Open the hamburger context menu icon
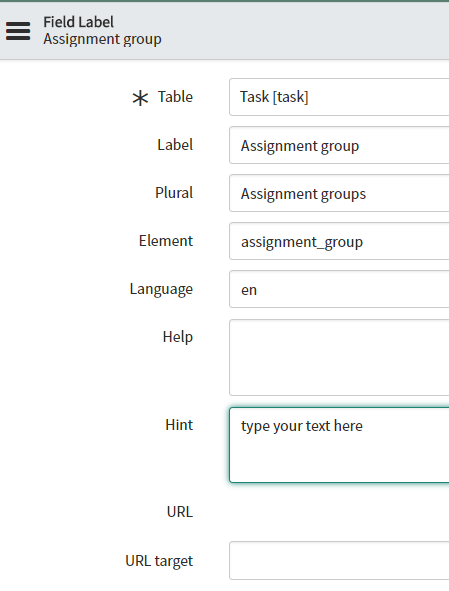 (18, 31)
